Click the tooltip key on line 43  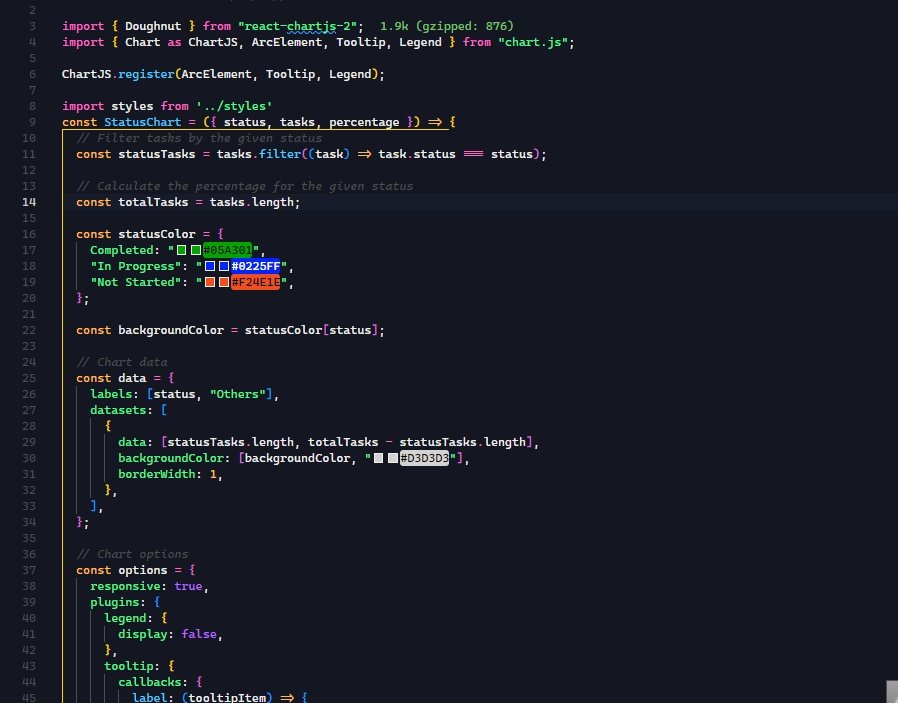(128, 666)
